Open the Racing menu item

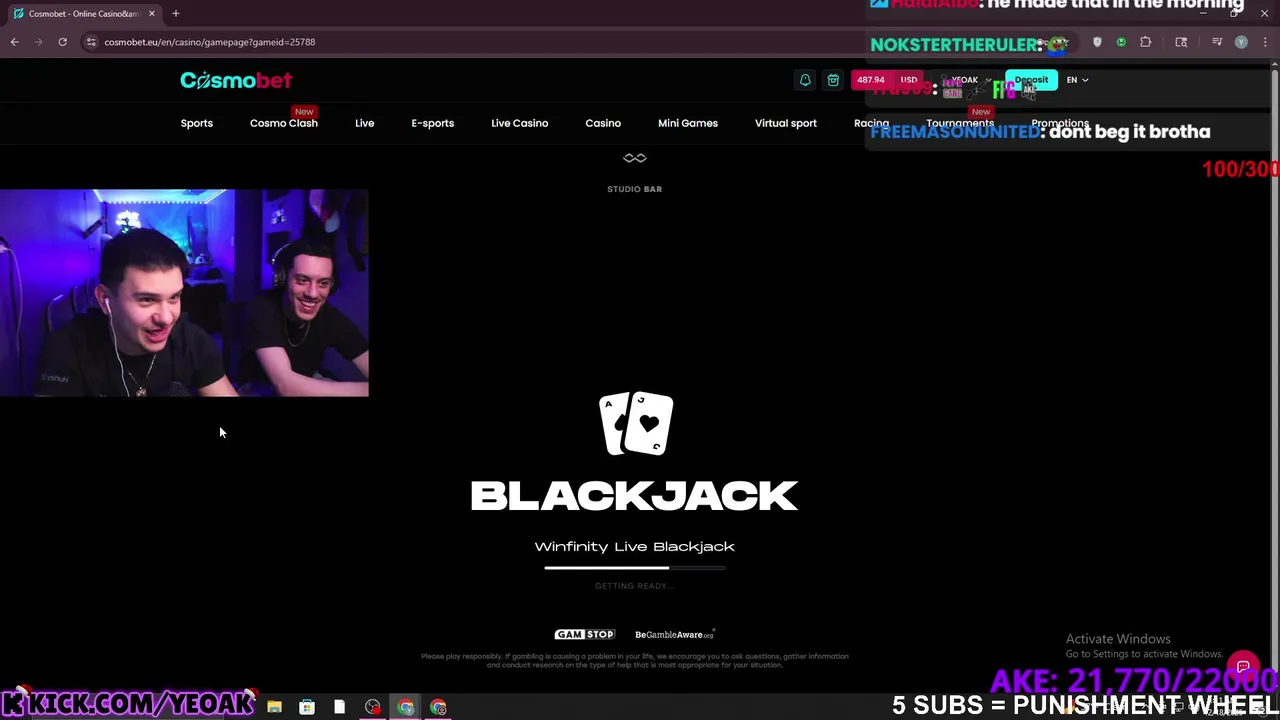(x=871, y=123)
